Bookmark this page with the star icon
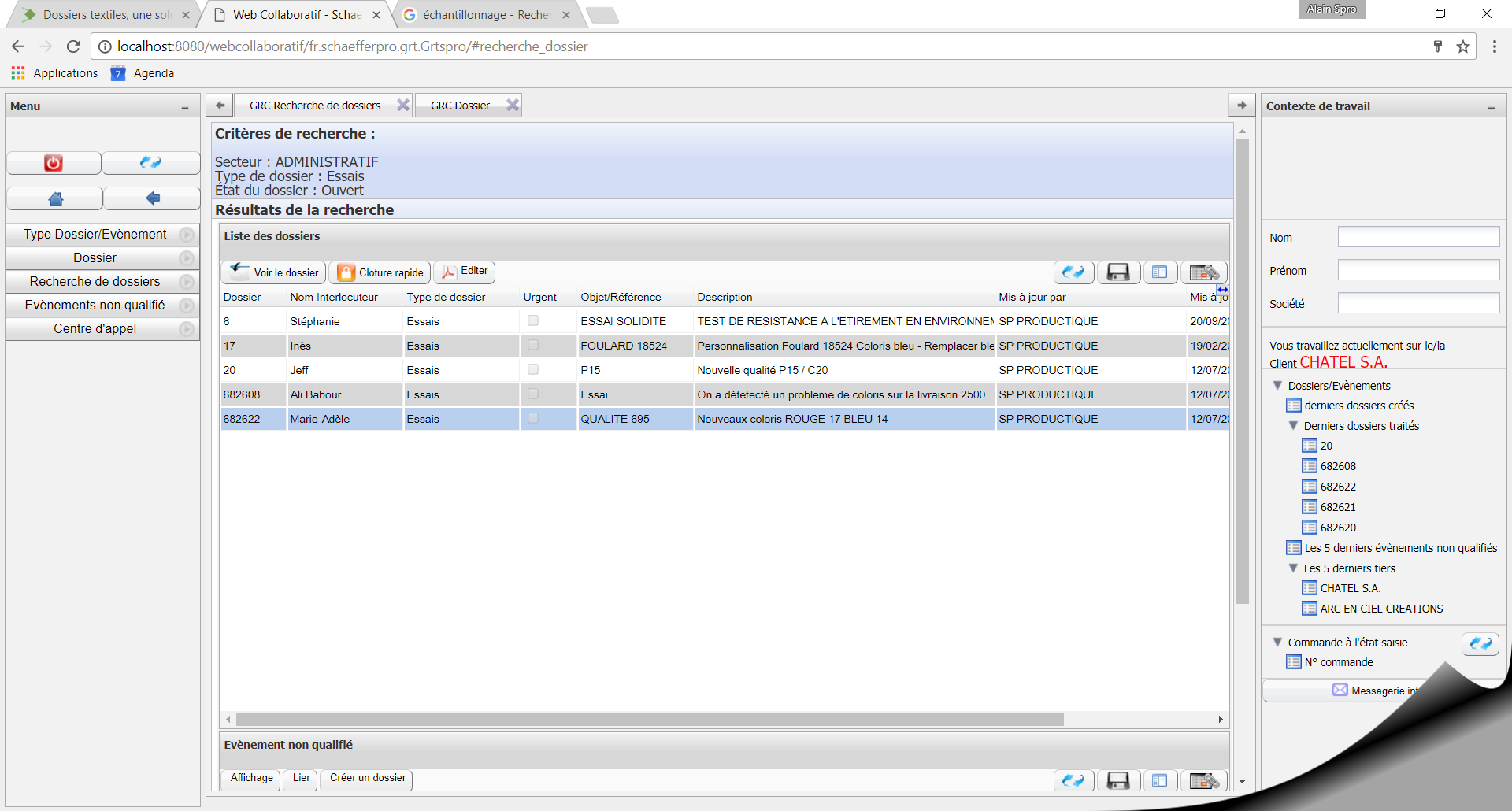The width and height of the screenshot is (1512, 811). [x=1463, y=46]
